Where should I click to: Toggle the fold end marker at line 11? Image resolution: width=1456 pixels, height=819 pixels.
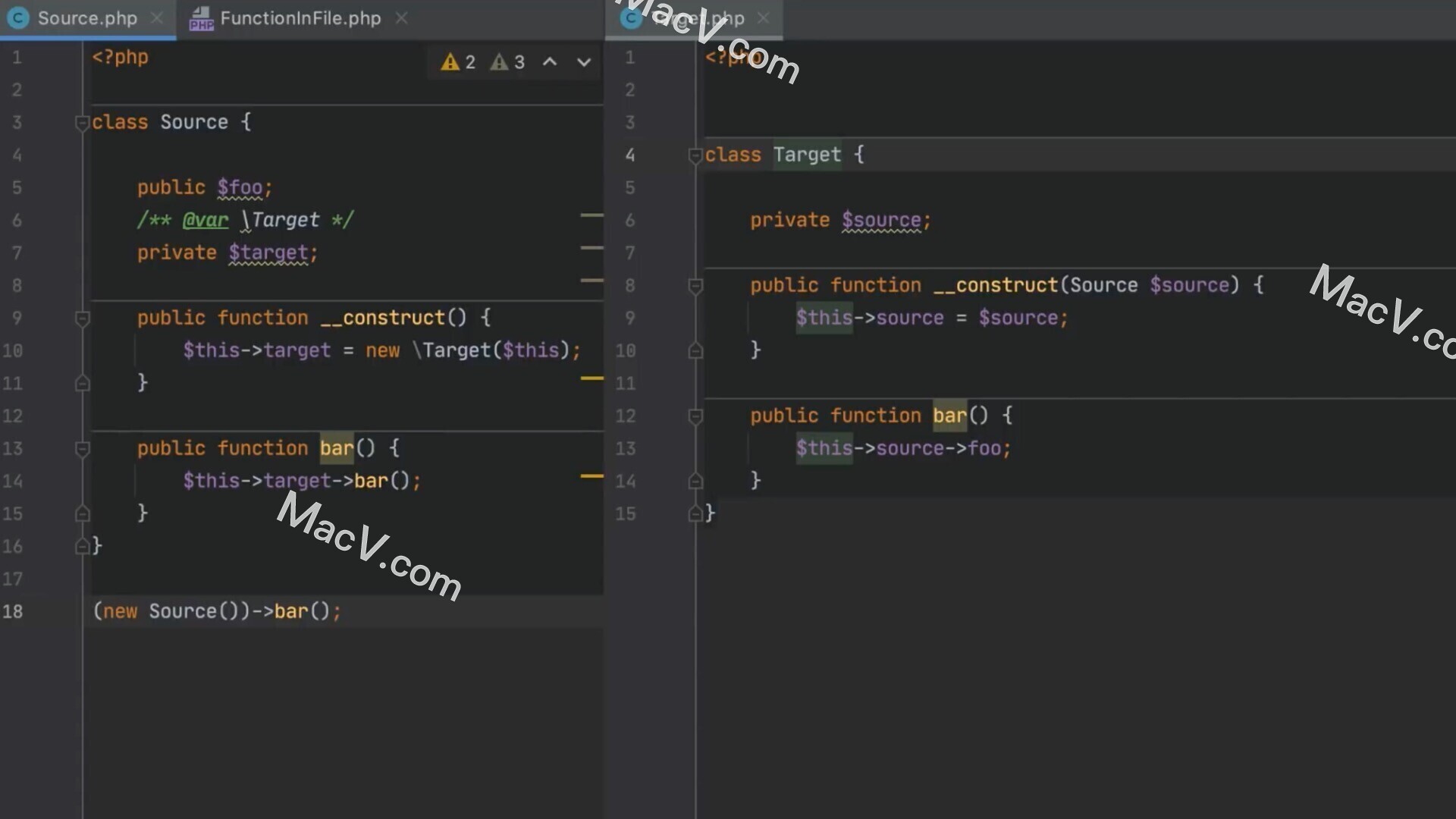(x=83, y=383)
